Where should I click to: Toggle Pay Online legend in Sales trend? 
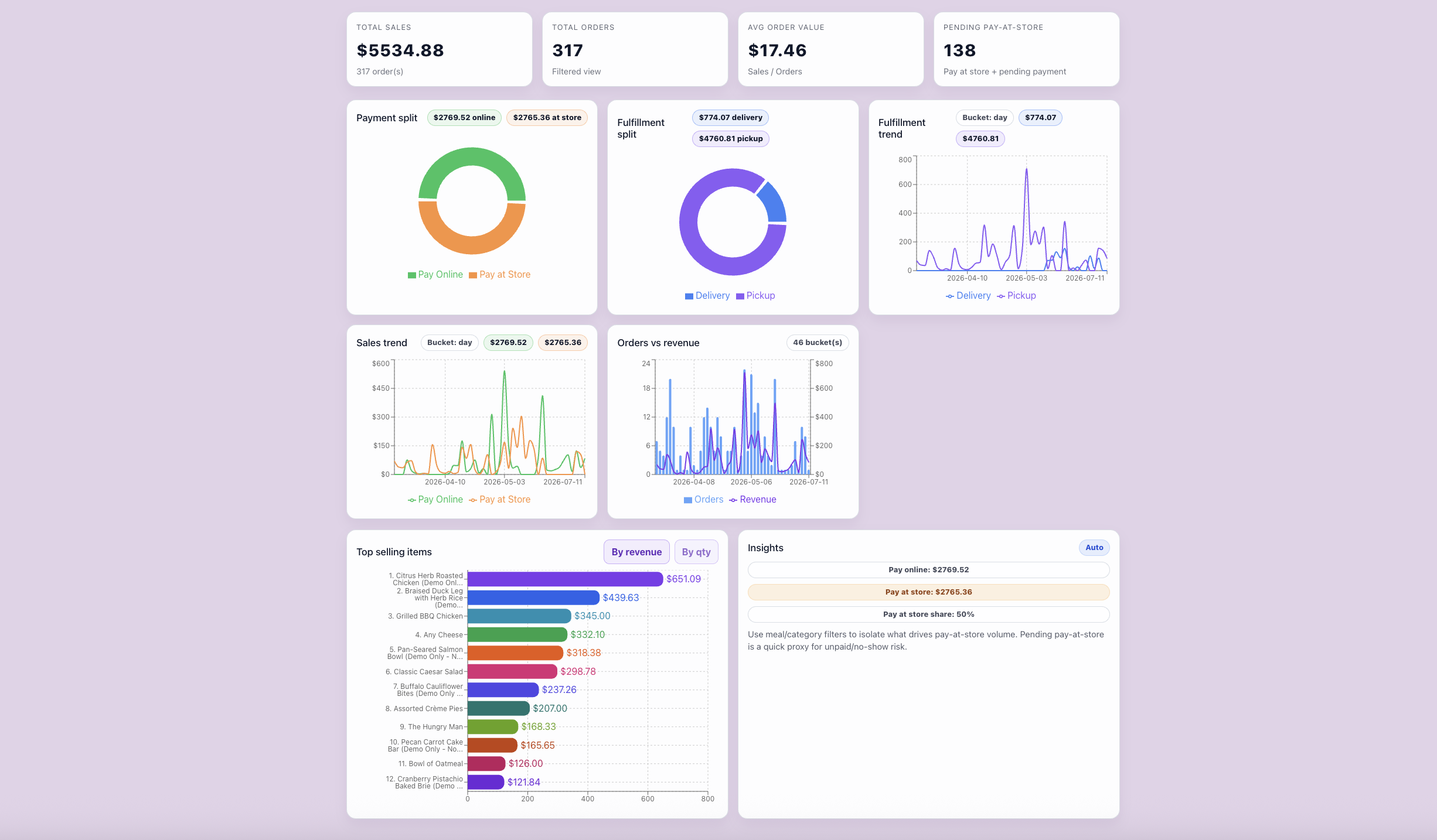[435, 499]
